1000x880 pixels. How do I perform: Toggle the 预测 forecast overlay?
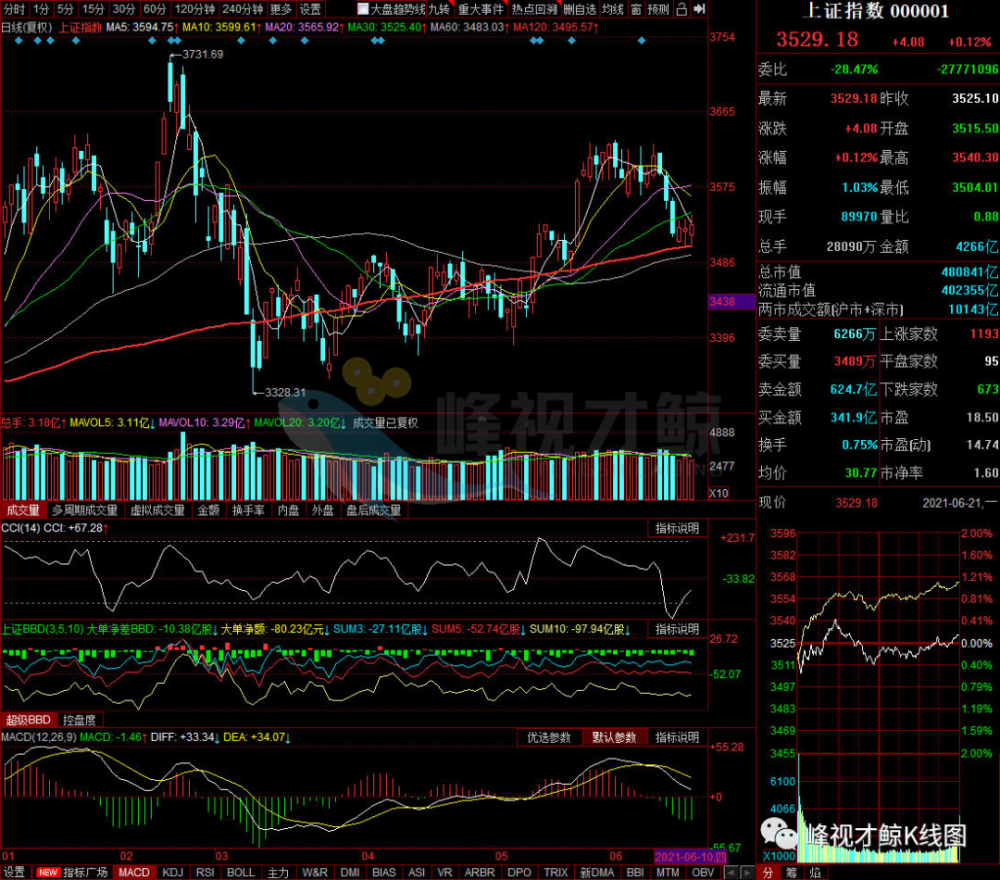coord(658,9)
